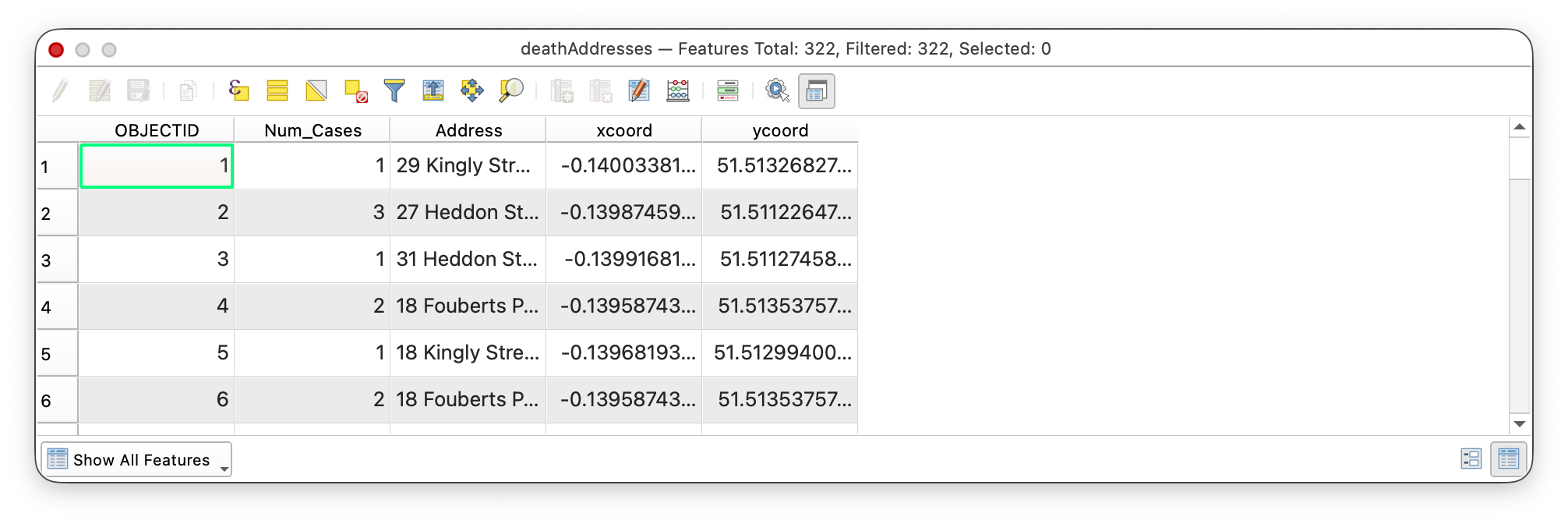The image size is (1568, 524).
Task: Click the Actions gear icon
Action: click(777, 91)
